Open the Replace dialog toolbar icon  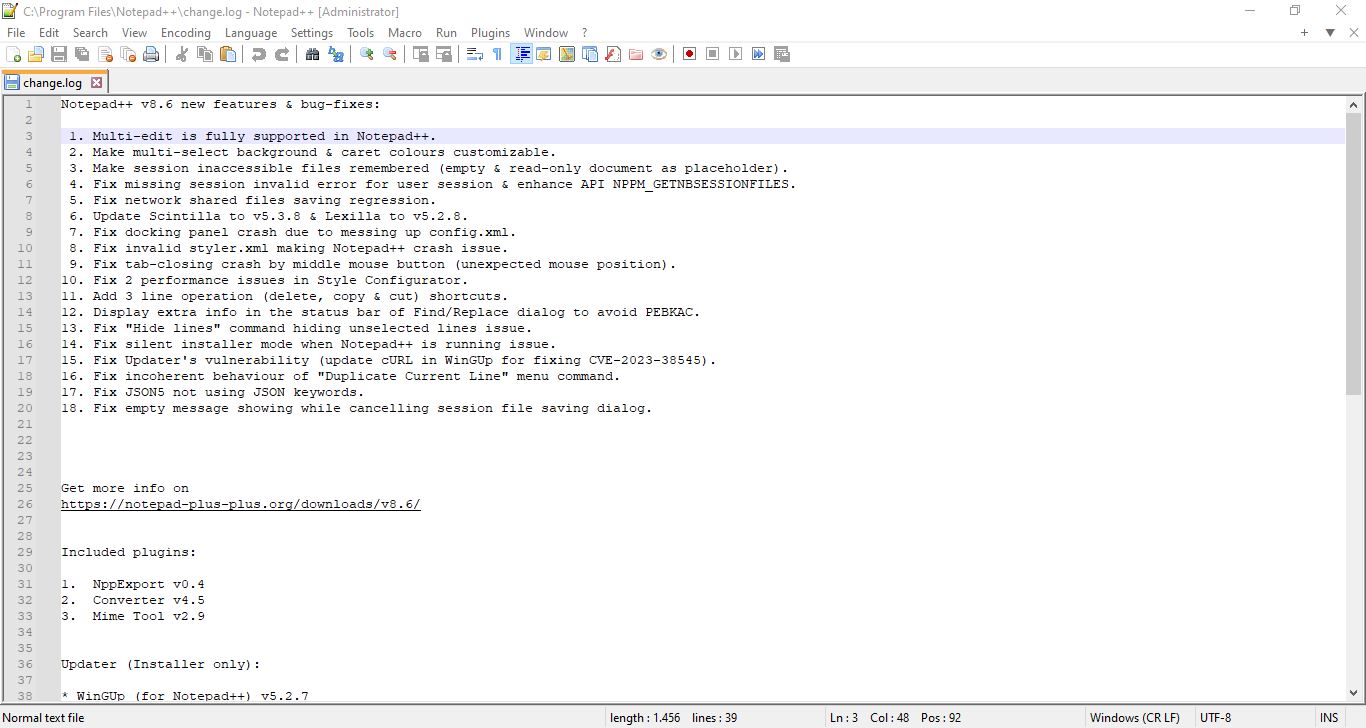pos(336,54)
